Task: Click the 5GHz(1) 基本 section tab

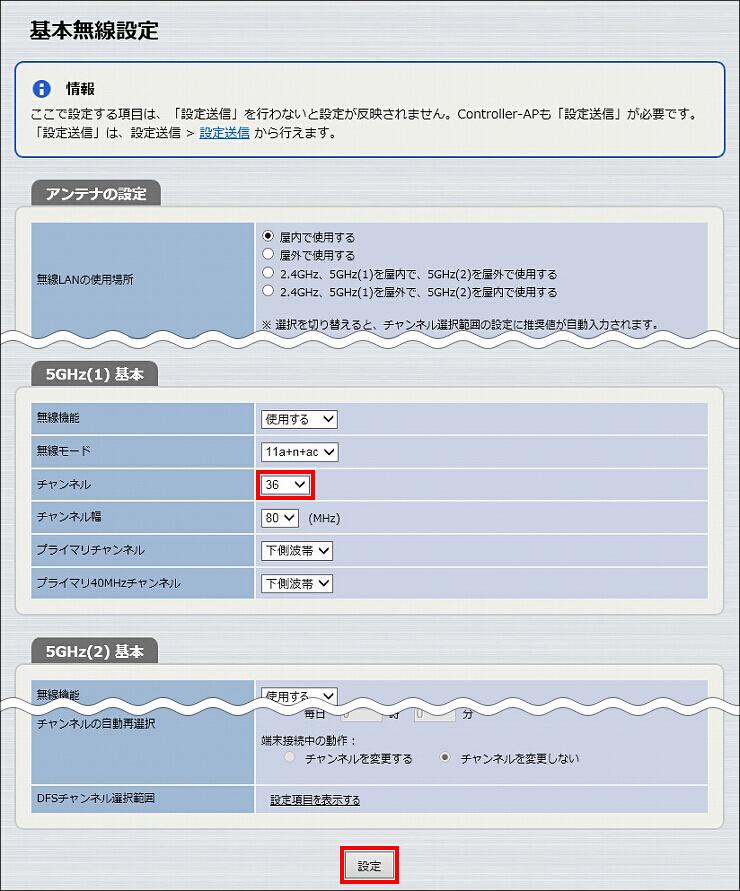Action: coord(94,374)
